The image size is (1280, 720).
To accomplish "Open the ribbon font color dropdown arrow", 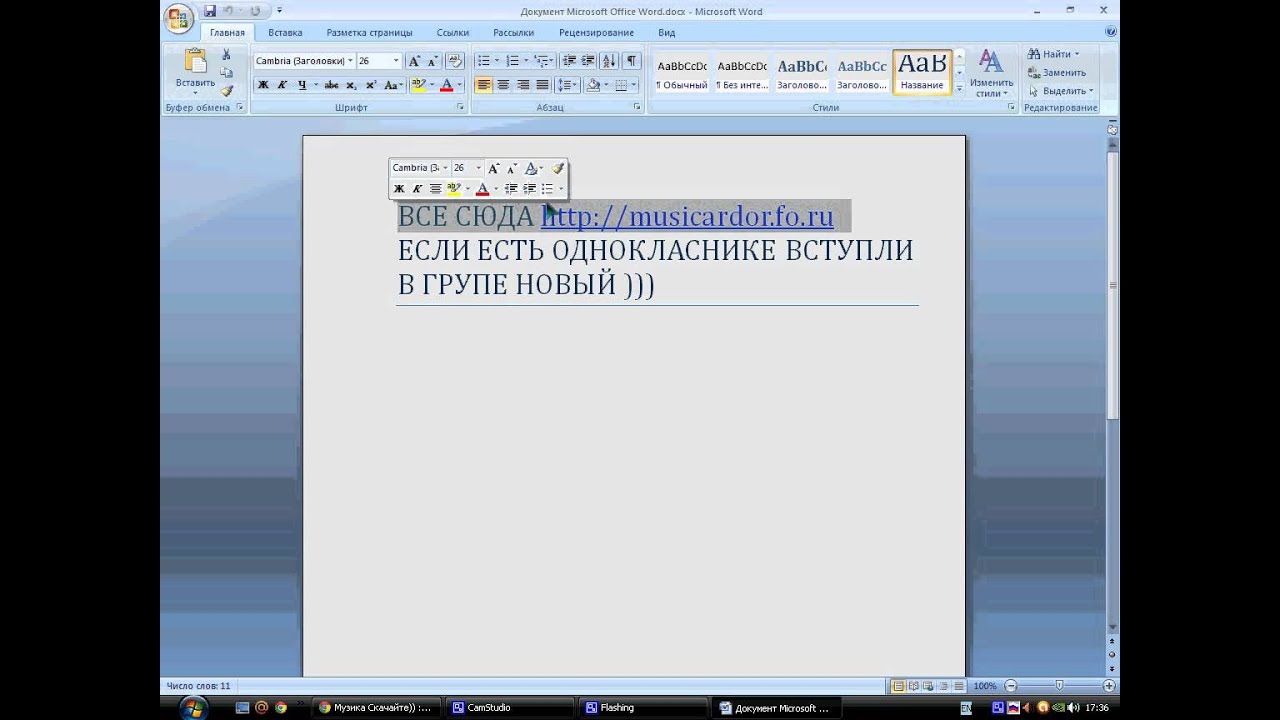I will [x=459, y=85].
